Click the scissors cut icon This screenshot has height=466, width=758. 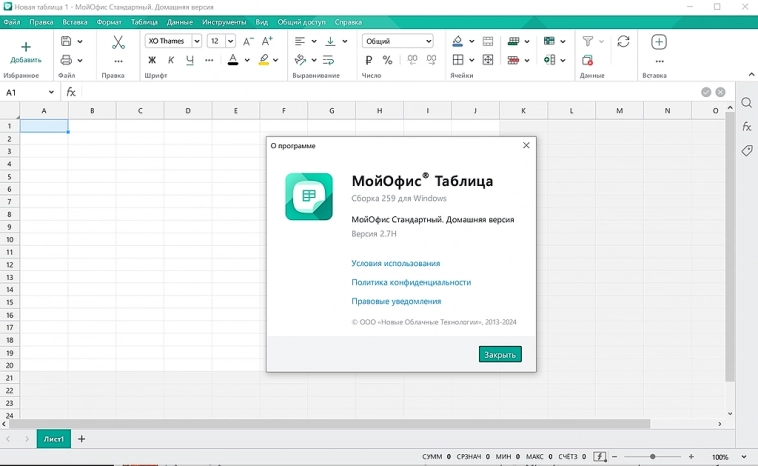(x=118, y=42)
